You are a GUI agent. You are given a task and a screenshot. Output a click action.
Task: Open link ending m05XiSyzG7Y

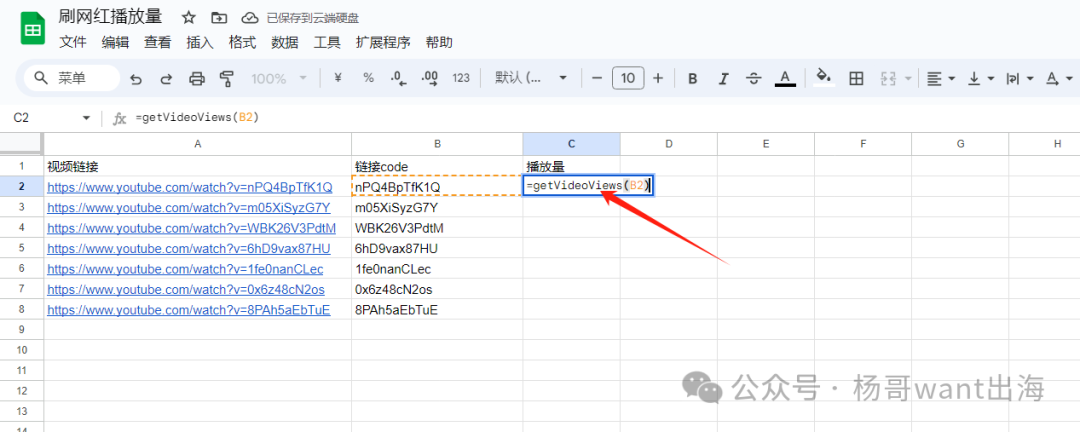click(189, 207)
